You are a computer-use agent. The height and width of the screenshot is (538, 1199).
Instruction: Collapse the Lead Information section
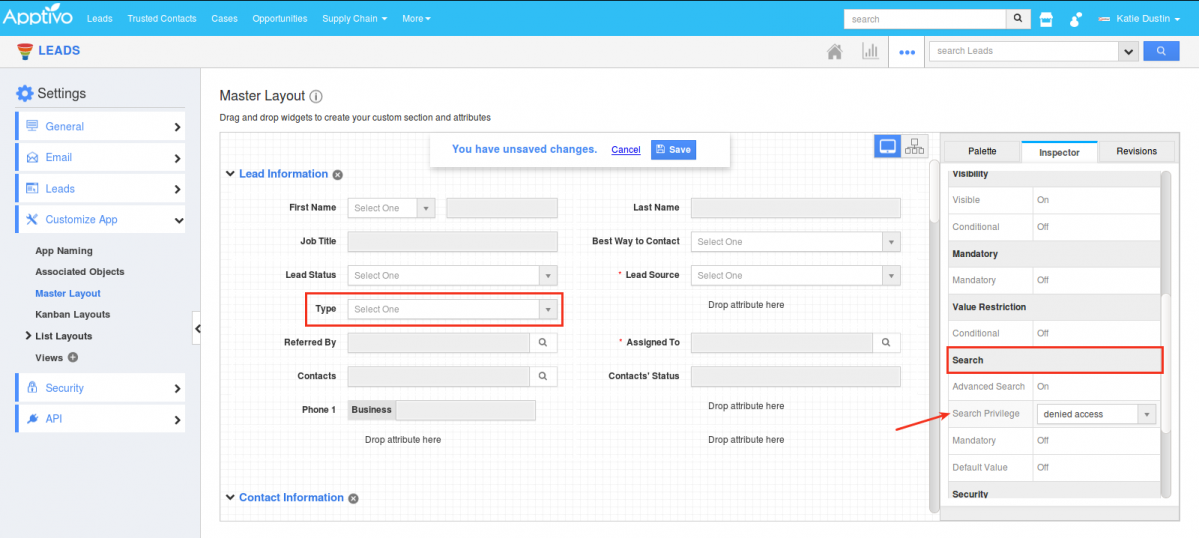pos(230,174)
